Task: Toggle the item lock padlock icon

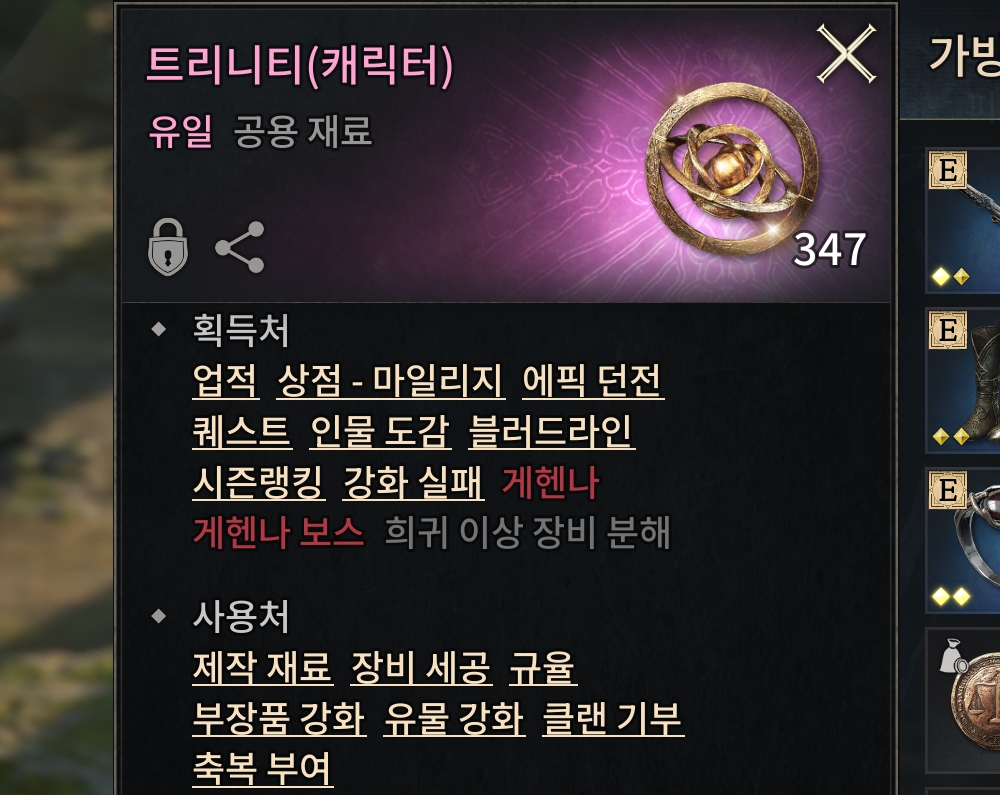Action: point(168,247)
